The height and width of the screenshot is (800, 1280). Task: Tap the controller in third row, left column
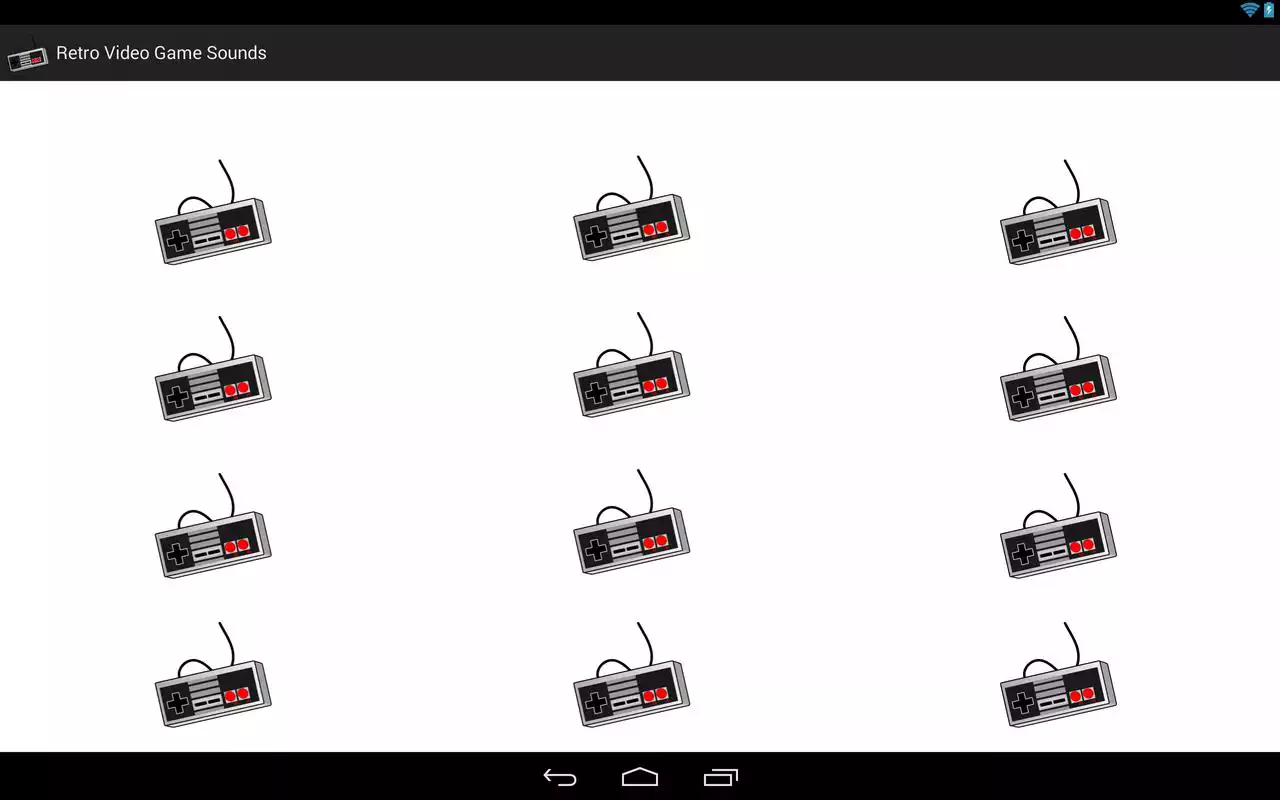click(213, 525)
